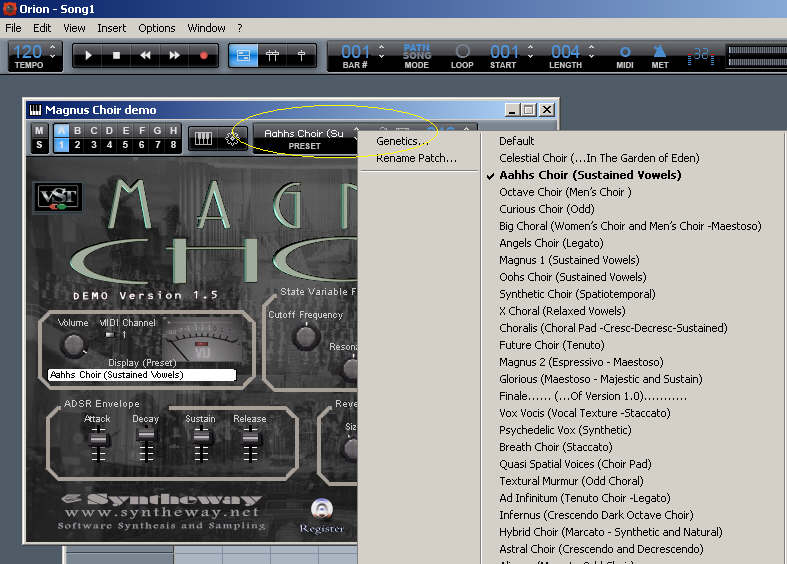Image resolution: width=787 pixels, height=564 pixels.
Task: Select pattern number 8
Action: pyautogui.click(x=173, y=145)
